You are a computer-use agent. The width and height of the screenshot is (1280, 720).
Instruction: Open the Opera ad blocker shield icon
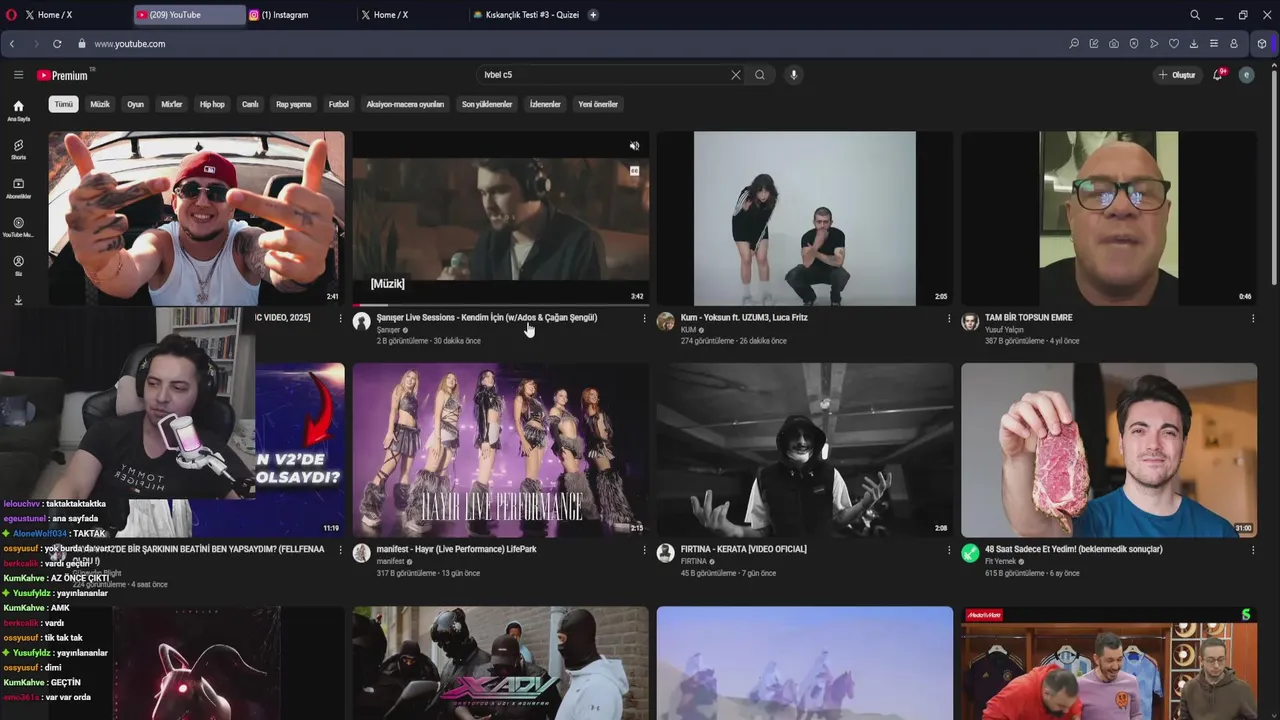pos(1134,44)
